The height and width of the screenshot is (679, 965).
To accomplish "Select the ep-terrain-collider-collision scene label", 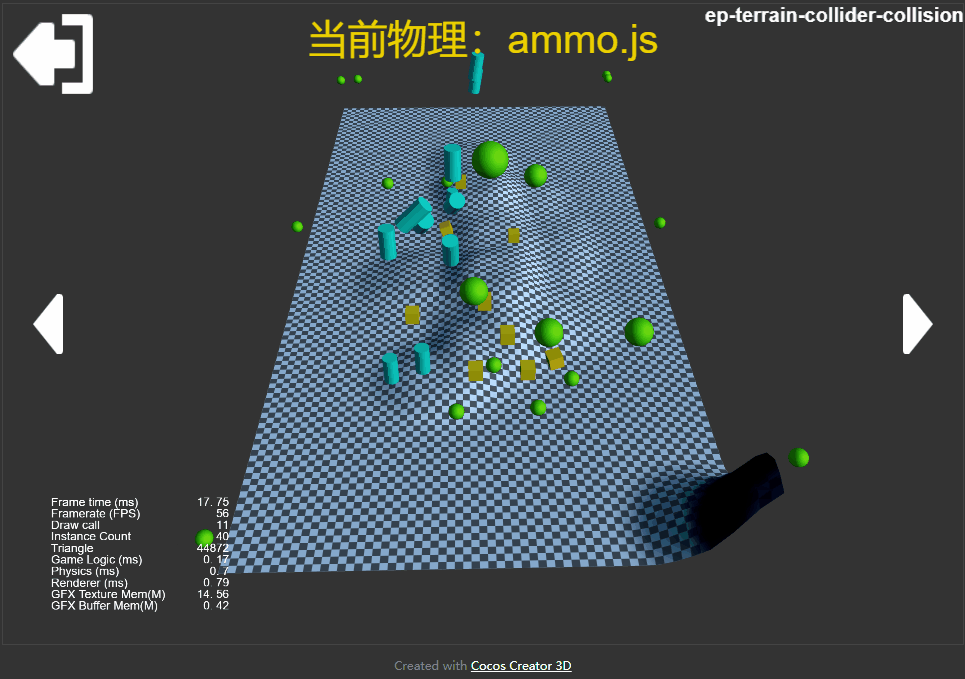I will pyautogui.click(x=834, y=15).
